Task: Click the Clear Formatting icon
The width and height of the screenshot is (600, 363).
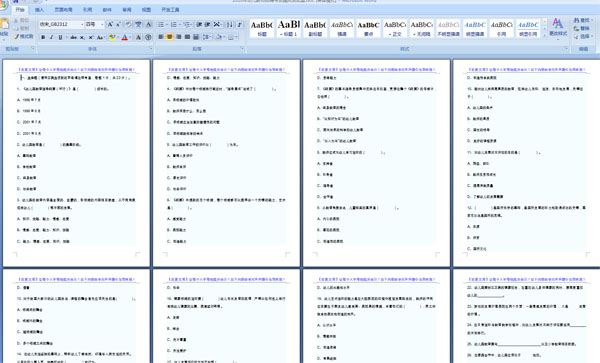Action: pos(128,24)
